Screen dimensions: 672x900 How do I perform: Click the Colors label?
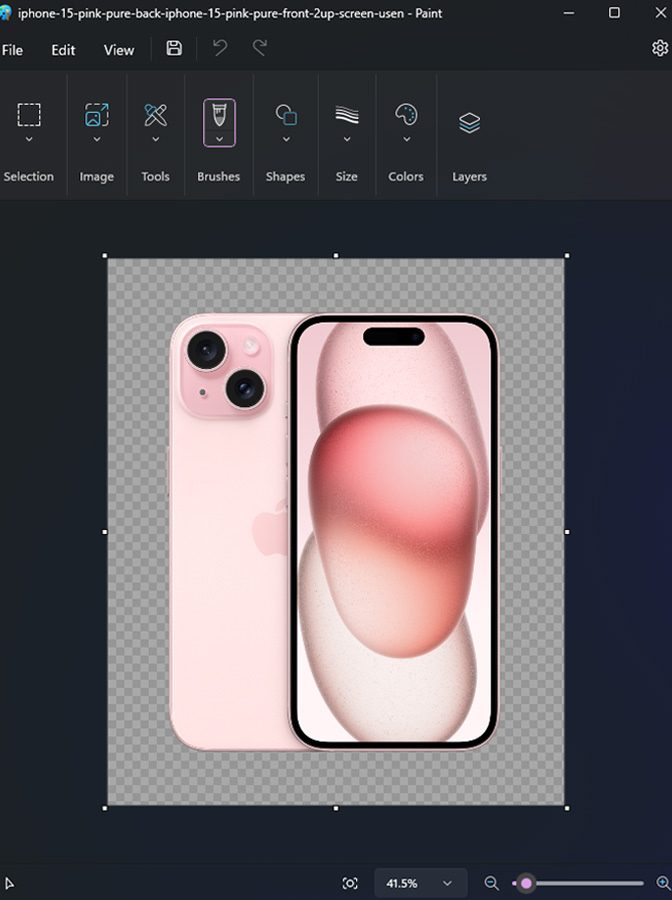click(406, 176)
